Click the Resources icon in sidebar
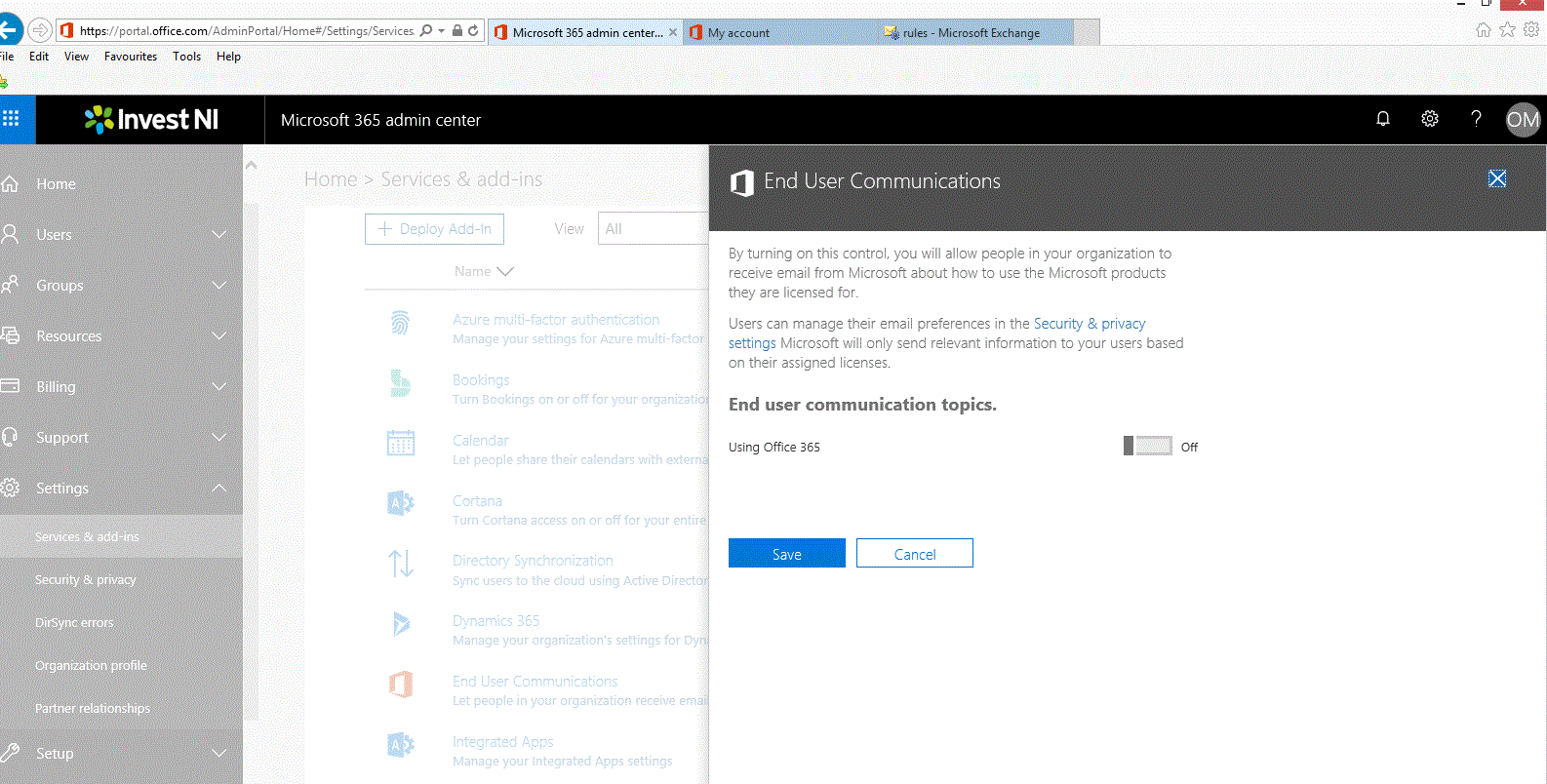Viewport: 1547px width, 784px height. (10, 336)
